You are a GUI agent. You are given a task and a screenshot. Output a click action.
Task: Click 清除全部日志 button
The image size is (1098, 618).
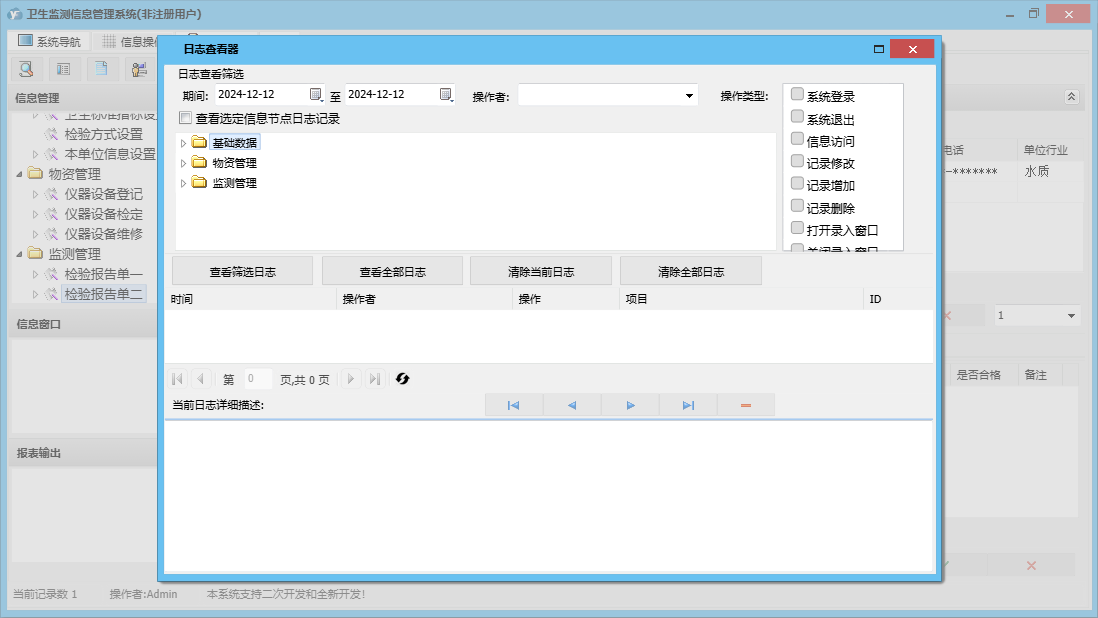tap(690, 272)
